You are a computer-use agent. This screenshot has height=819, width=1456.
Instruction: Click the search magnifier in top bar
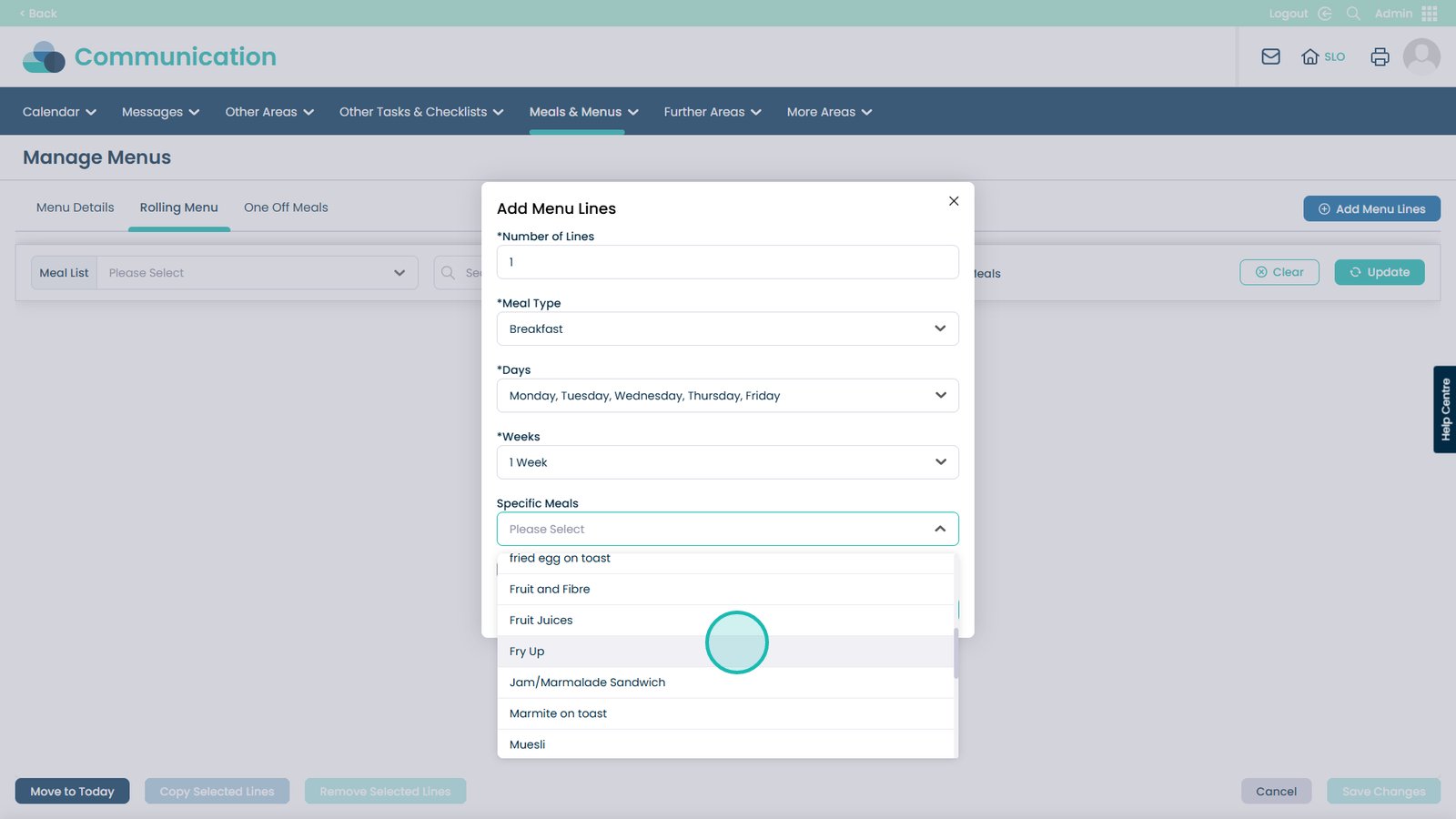1353,14
